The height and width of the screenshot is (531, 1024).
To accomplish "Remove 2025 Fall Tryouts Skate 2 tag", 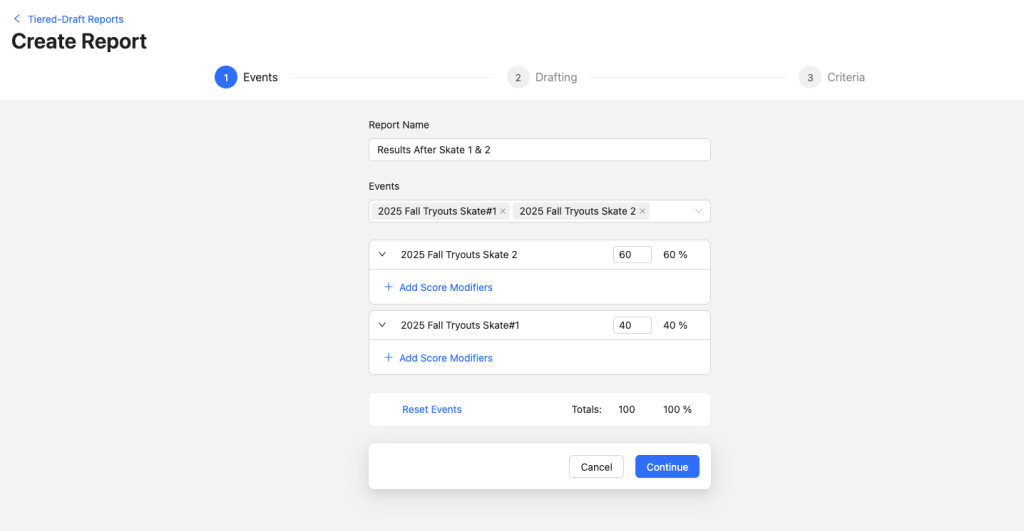I will coord(643,211).
